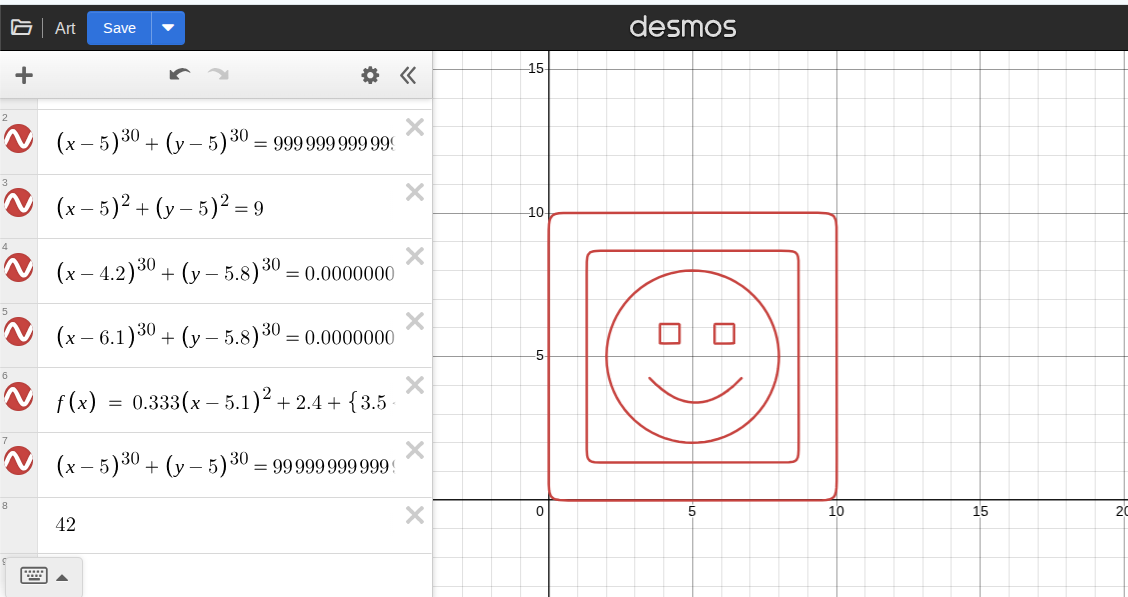Hide the f(x) smile curve expression
The image size is (1128, 597).
pyautogui.click(x=18, y=397)
